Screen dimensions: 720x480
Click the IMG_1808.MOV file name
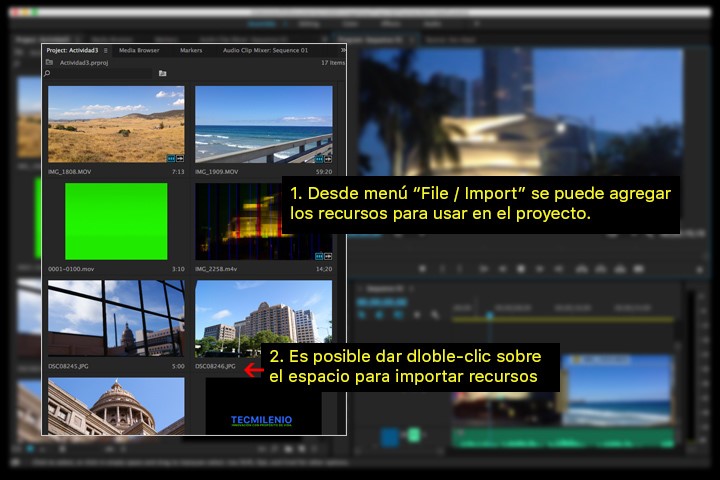69,172
